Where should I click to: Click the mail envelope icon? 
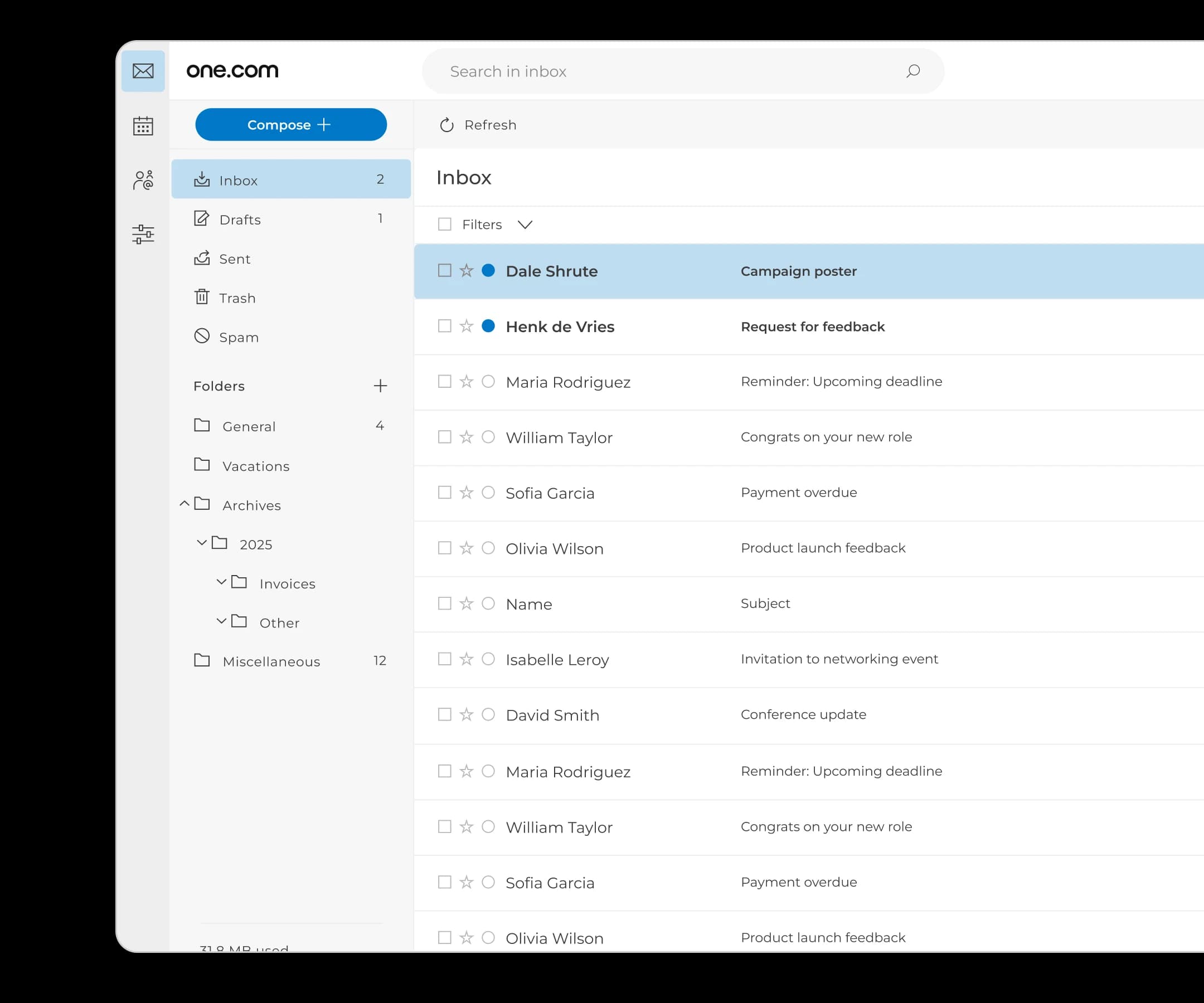pyautogui.click(x=143, y=71)
